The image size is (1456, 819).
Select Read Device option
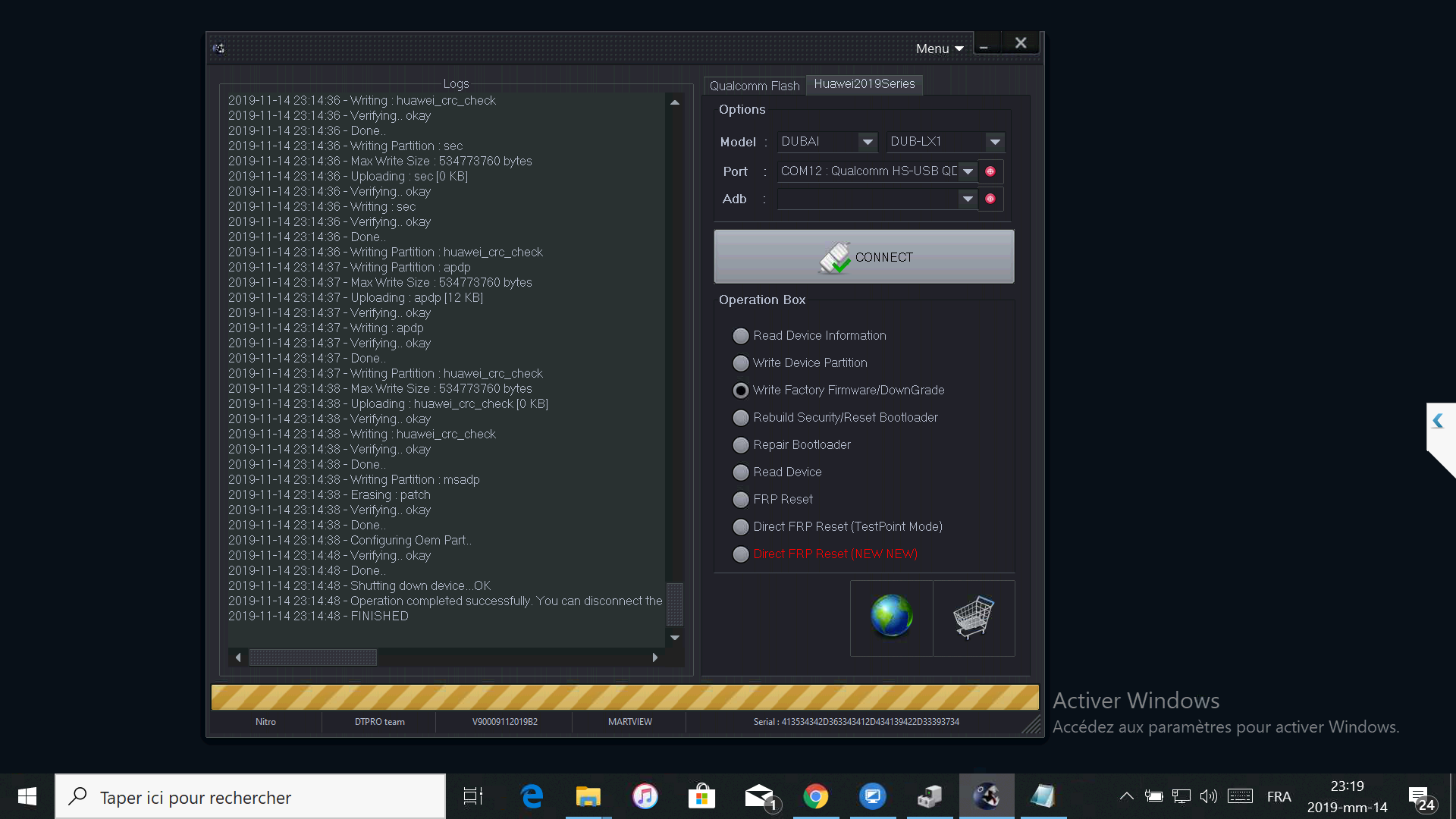tap(777, 472)
